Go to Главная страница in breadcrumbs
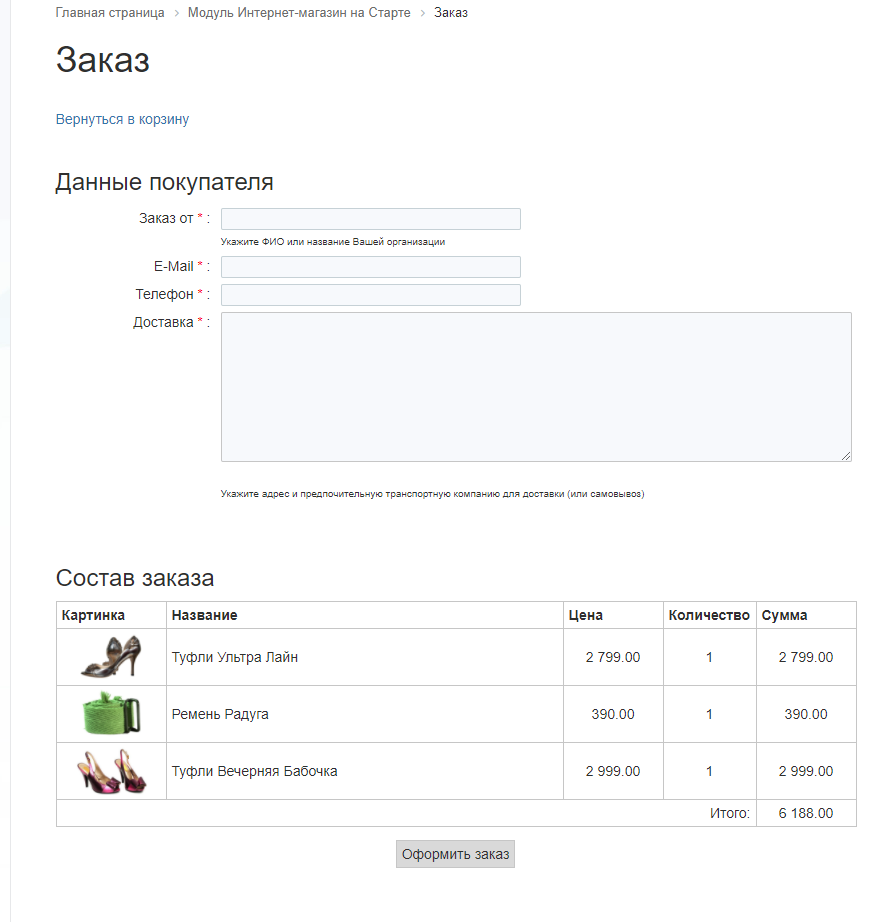 point(110,13)
